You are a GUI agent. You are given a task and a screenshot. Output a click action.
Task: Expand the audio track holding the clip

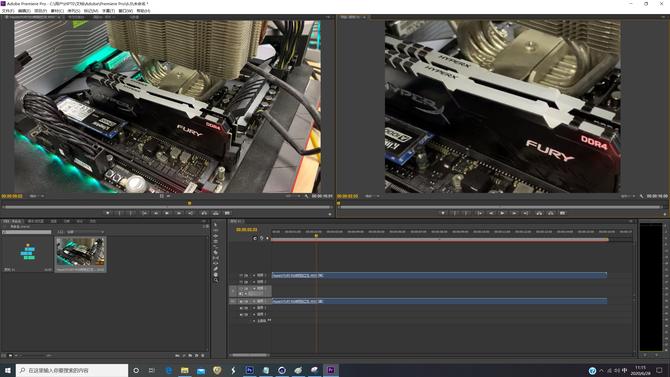[254, 301]
